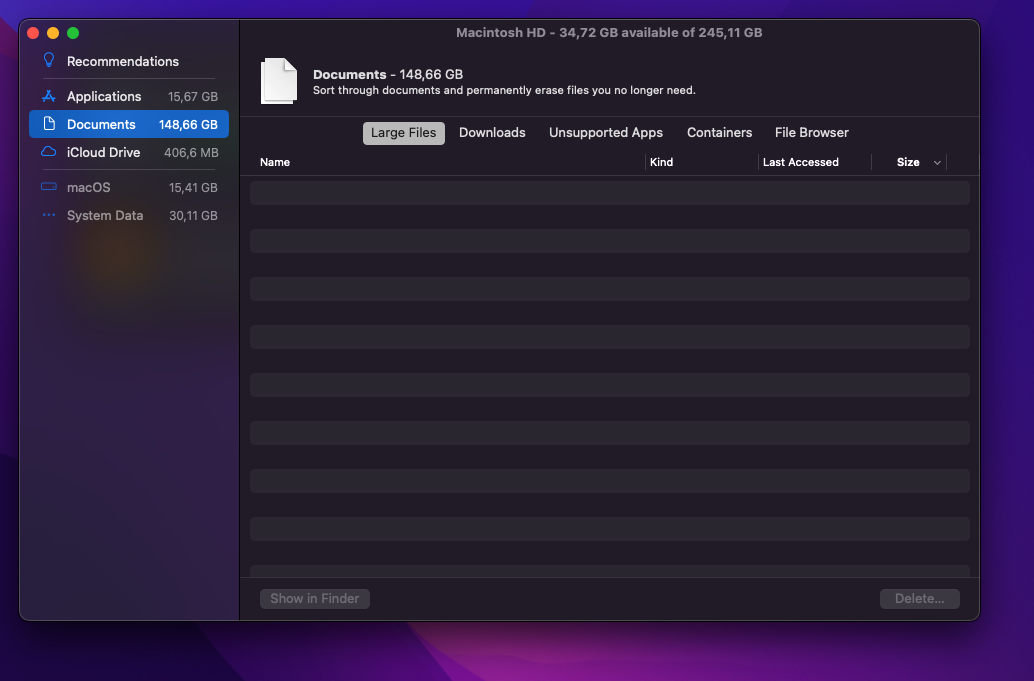Click the 406,6 MB iCloud Drive size
Screen dimensions: 1034x681
point(191,153)
